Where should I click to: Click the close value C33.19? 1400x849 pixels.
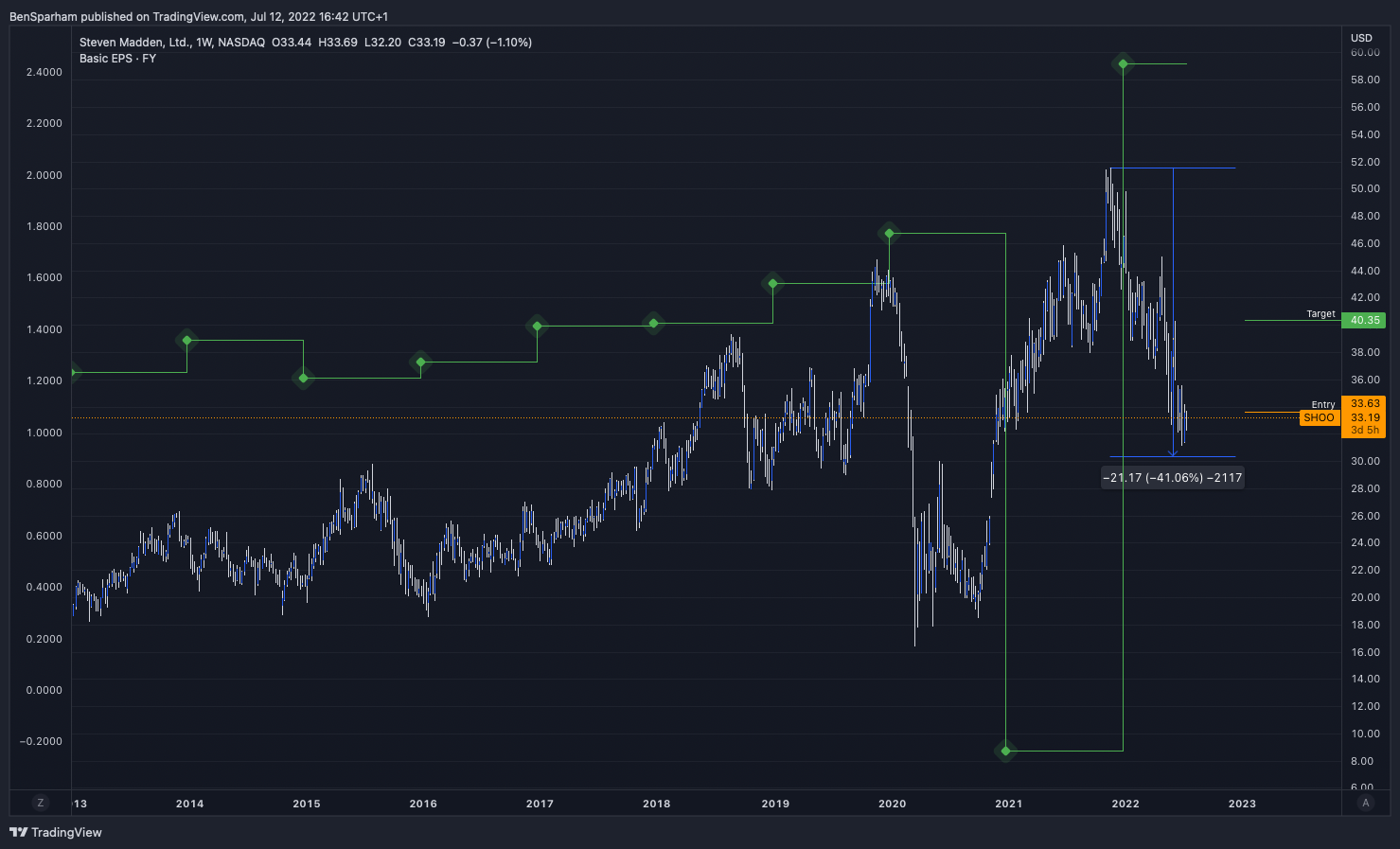(427, 43)
